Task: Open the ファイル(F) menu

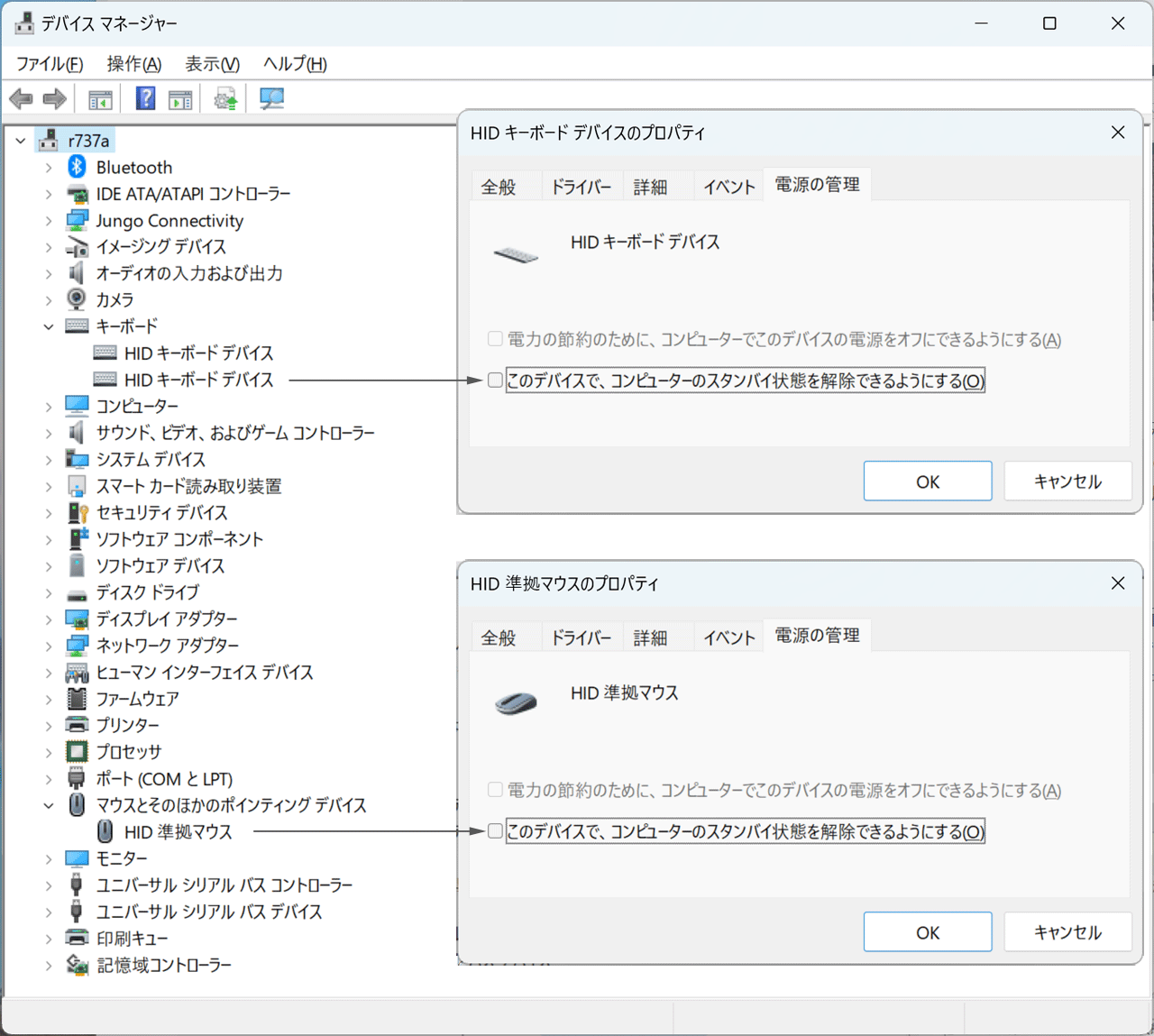Action: click(50, 64)
